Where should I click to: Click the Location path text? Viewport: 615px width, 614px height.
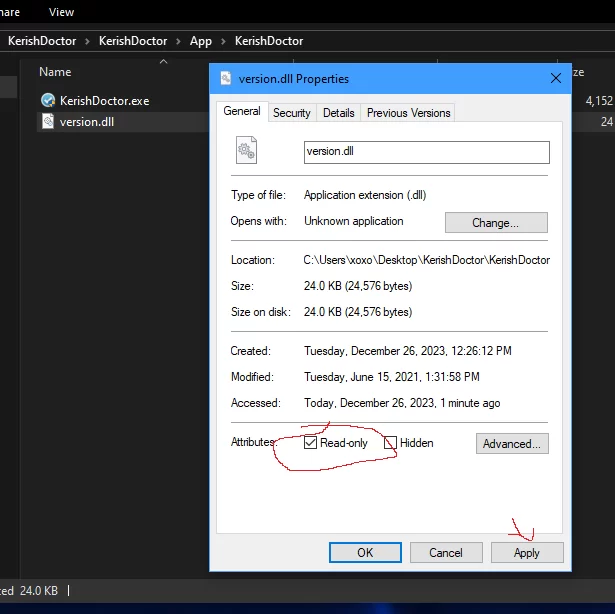[426, 260]
